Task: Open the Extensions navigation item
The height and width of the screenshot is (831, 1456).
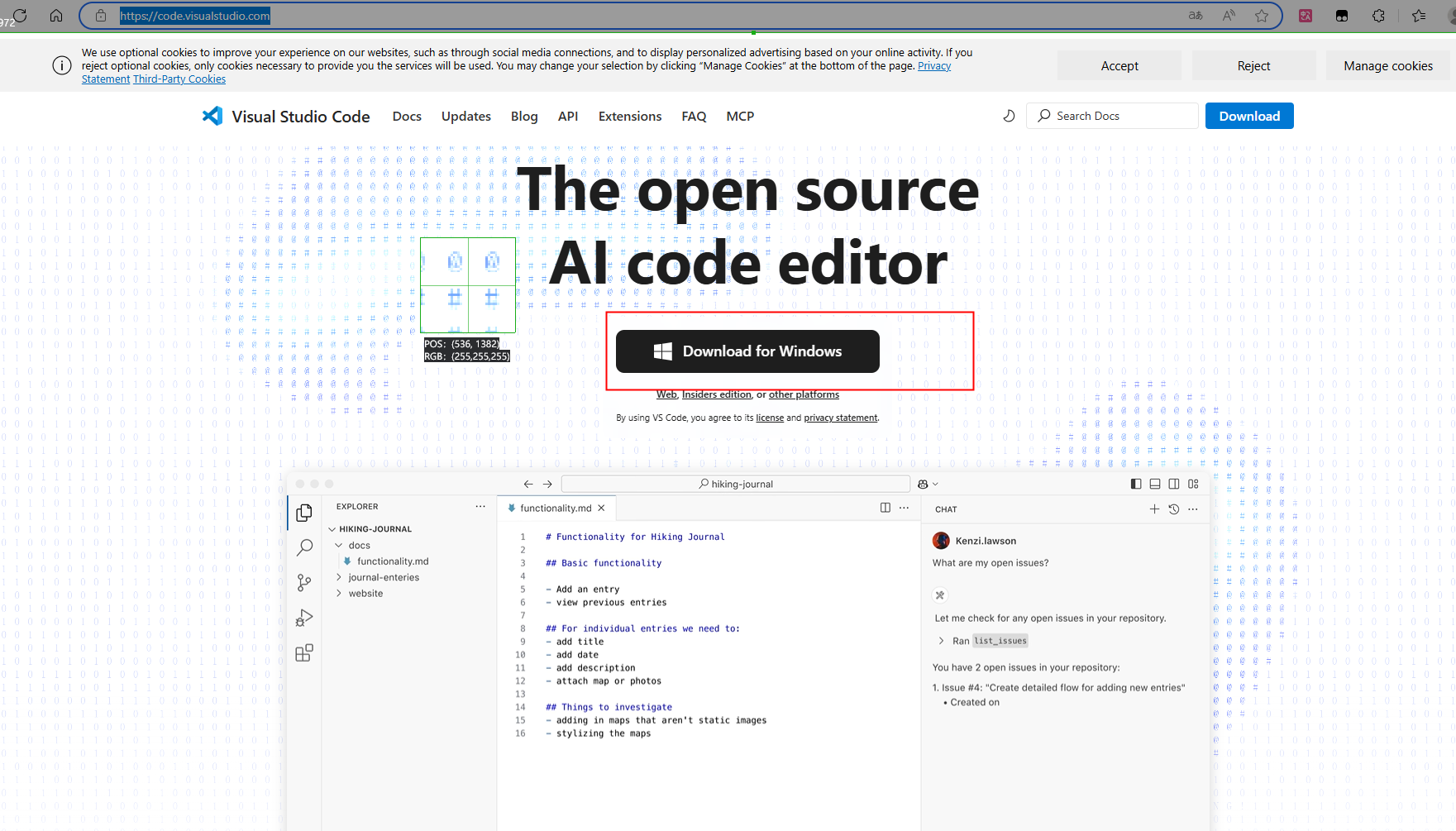Action: tap(630, 117)
